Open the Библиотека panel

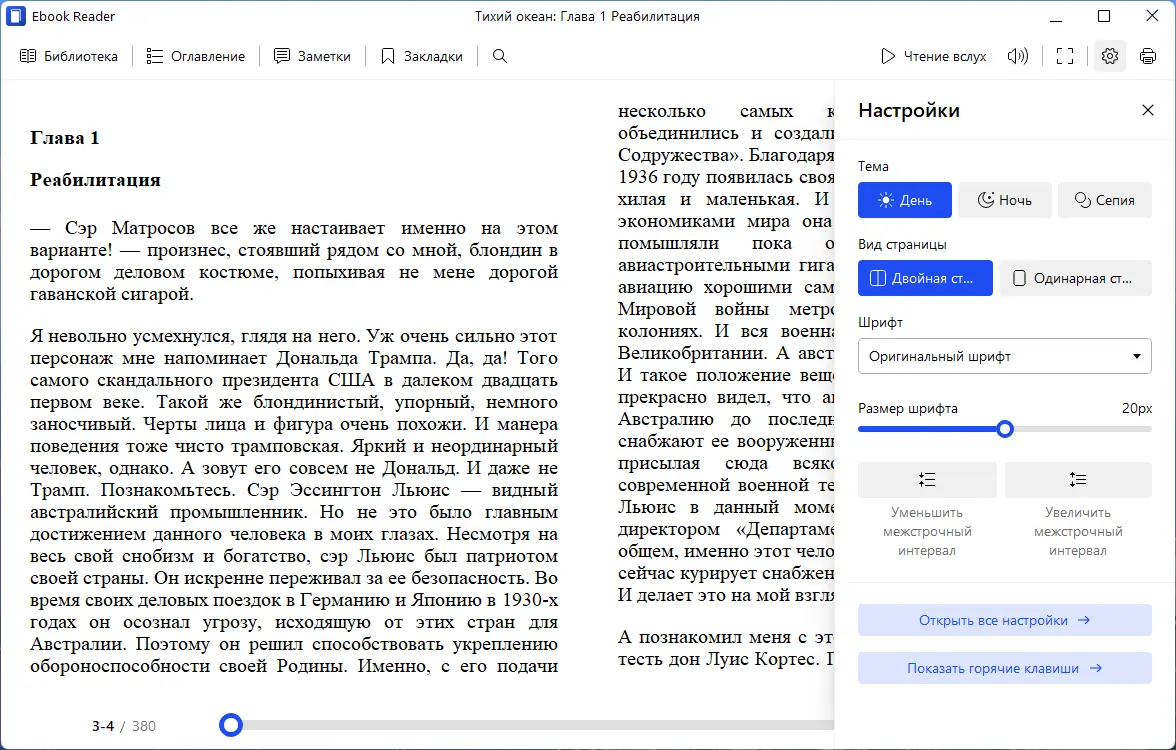click(69, 56)
